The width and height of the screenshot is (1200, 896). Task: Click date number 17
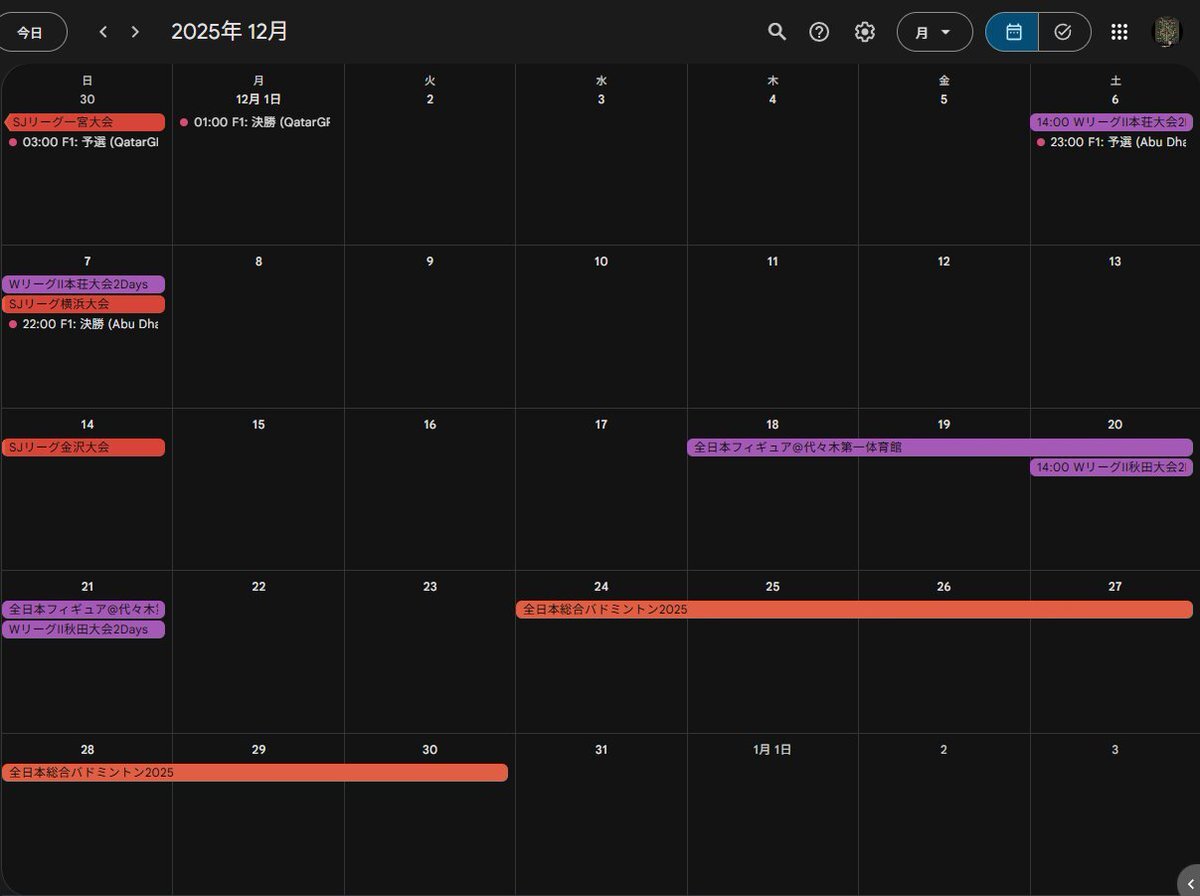601,425
